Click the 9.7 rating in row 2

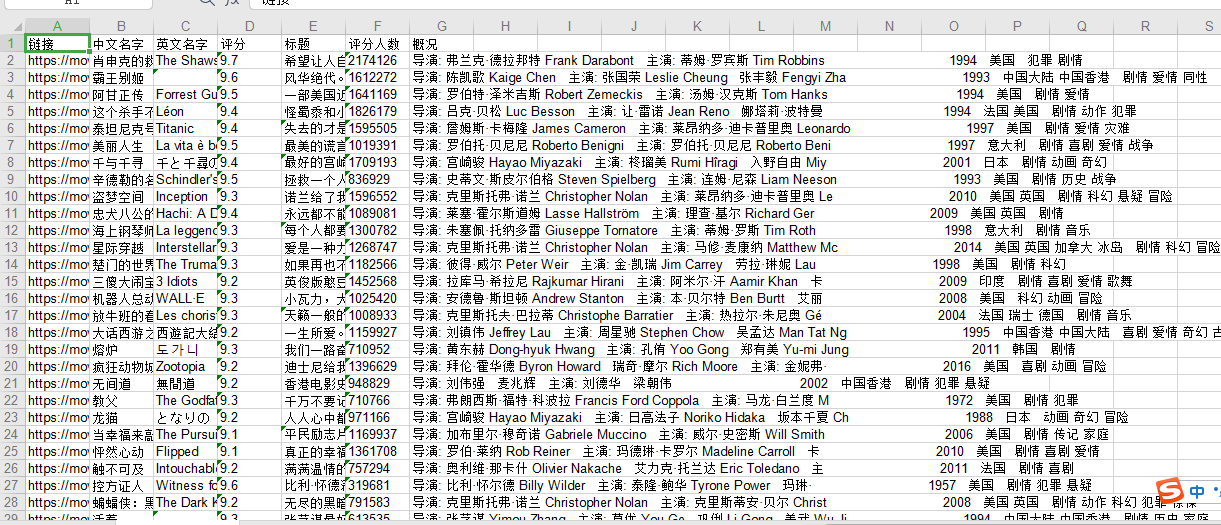(250, 60)
